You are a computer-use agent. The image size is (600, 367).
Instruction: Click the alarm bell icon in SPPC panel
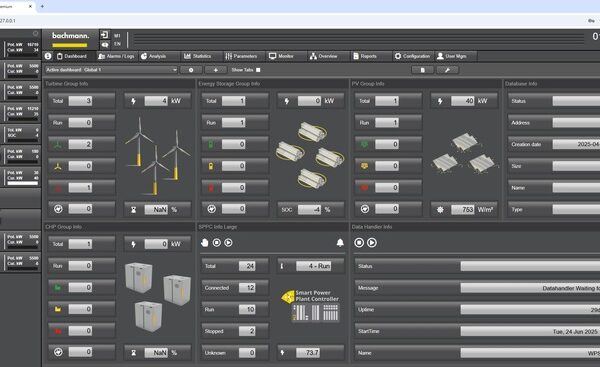point(340,243)
